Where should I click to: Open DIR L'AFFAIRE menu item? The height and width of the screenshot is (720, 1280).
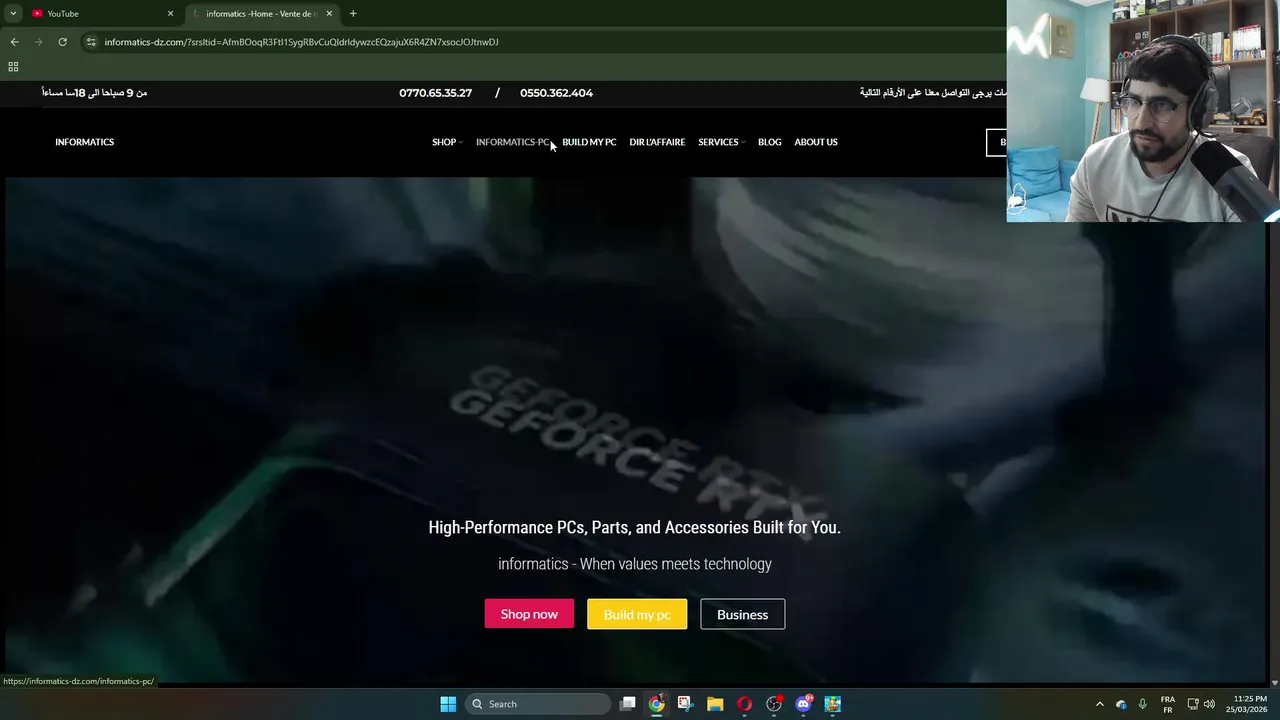tap(657, 142)
